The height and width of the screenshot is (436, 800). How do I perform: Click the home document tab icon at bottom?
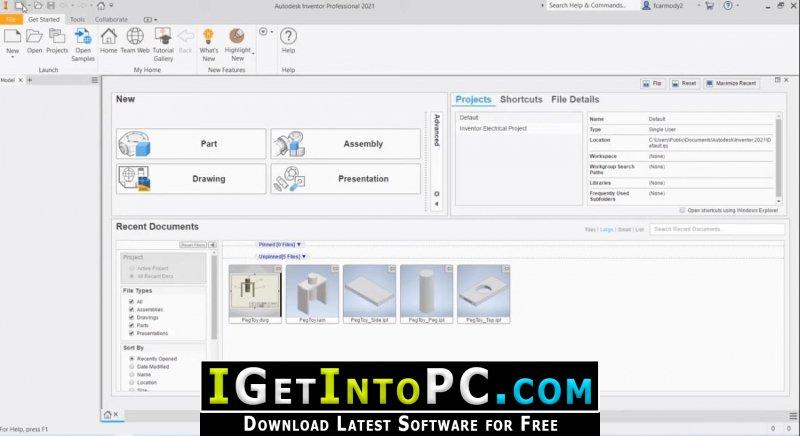click(x=108, y=415)
